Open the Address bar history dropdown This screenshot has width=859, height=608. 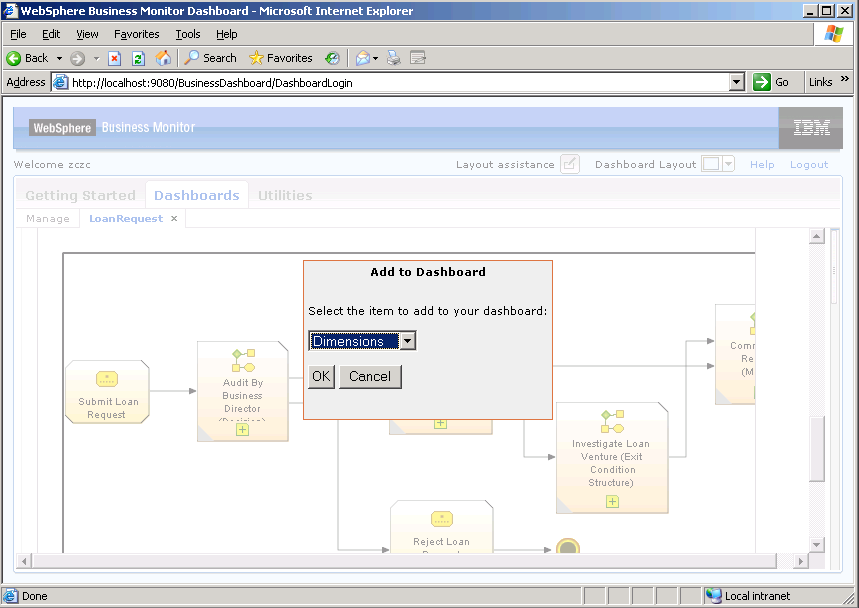click(737, 82)
